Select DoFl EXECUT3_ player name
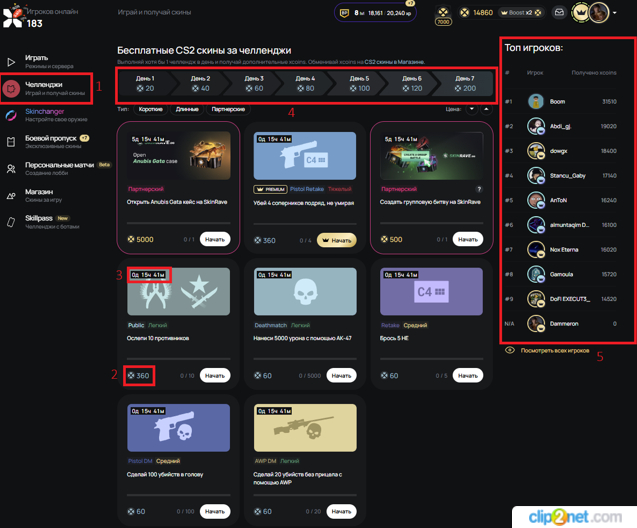Viewport: 637px width, 528px height. pos(570,299)
